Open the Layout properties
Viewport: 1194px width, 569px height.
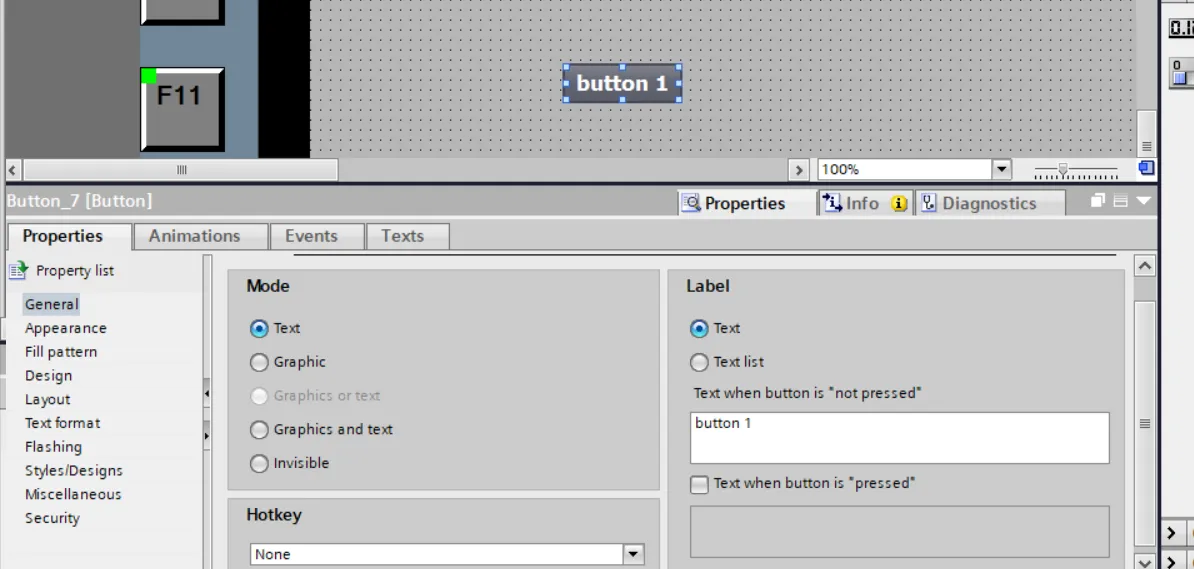(47, 399)
